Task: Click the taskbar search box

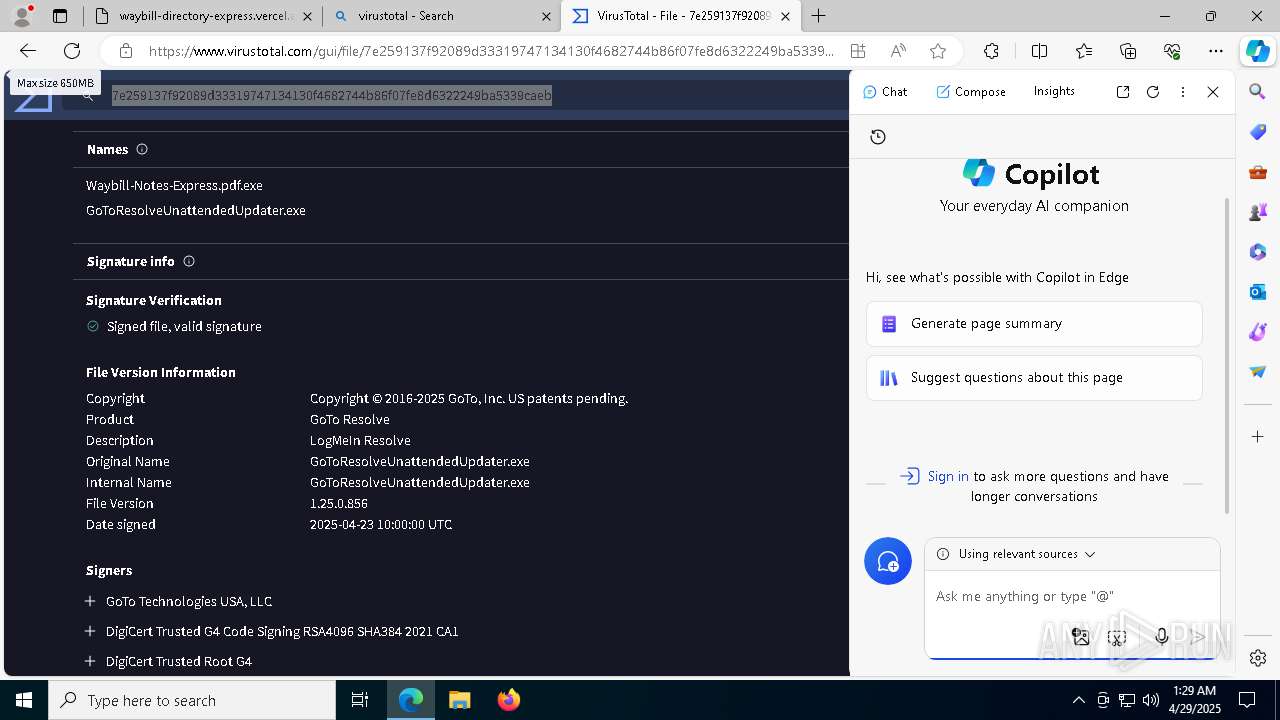Action: 192,700
